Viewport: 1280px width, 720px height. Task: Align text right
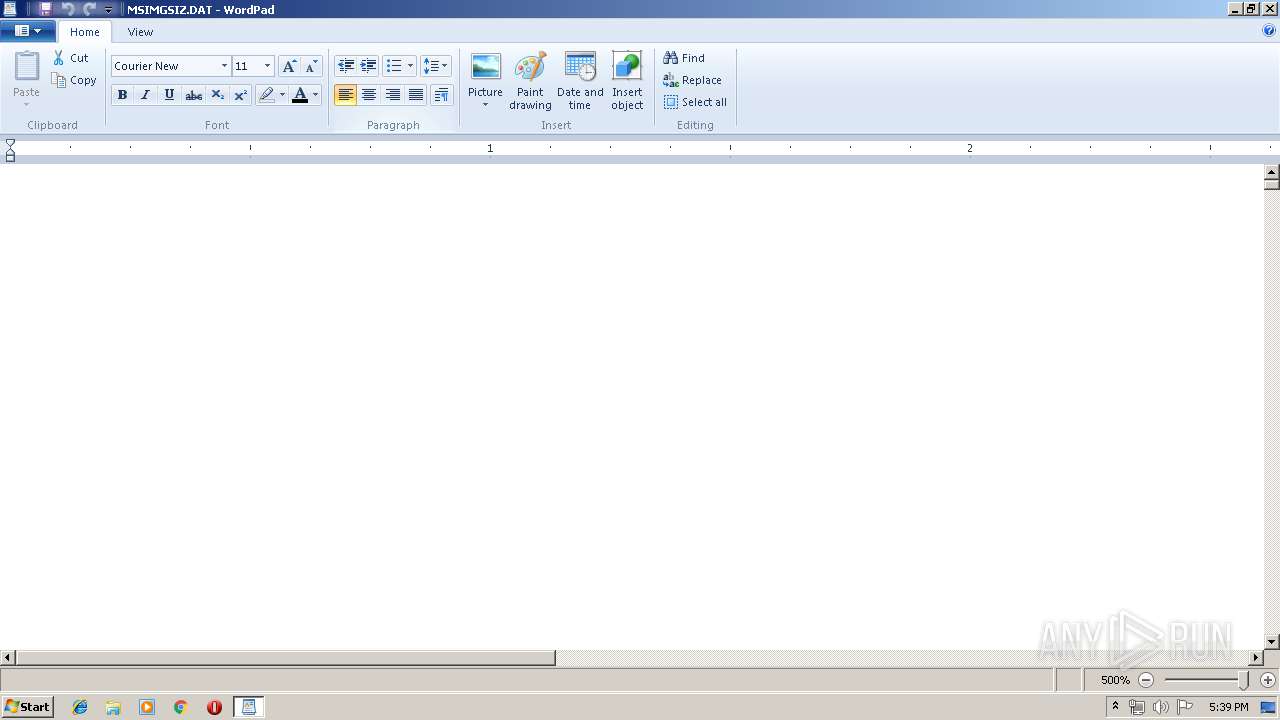[x=393, y=95]
